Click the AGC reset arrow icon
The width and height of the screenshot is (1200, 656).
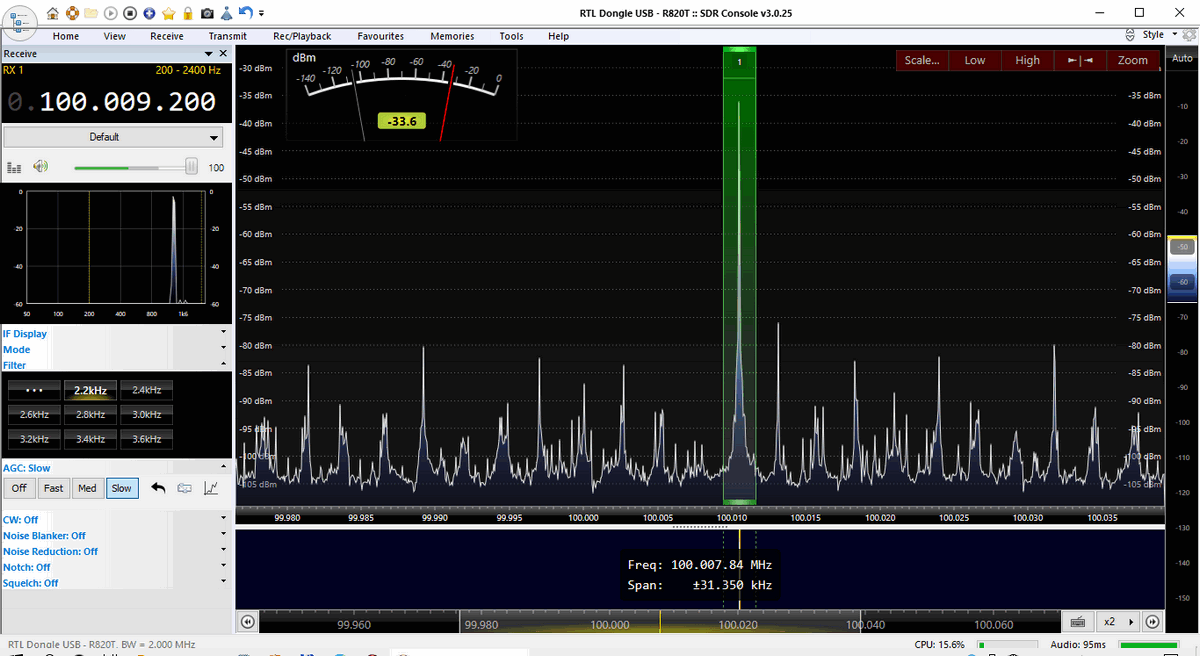tap(158, 488)
